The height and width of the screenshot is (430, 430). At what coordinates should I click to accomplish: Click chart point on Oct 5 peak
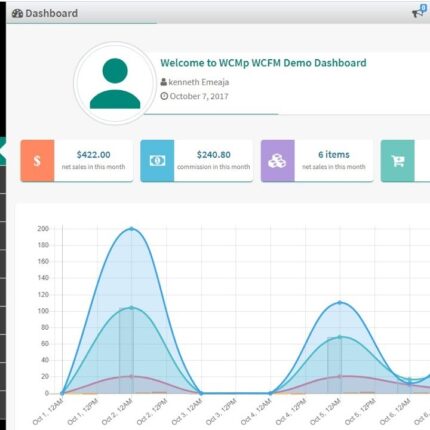point(340,303)
